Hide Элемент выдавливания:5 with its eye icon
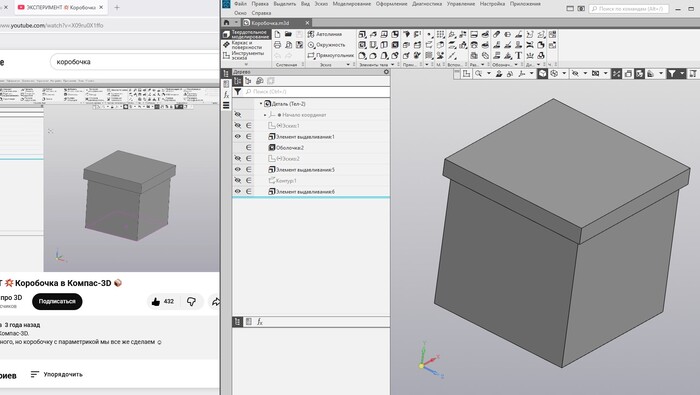This screenshot has height=395, width=700. click(x=238, y=170)
